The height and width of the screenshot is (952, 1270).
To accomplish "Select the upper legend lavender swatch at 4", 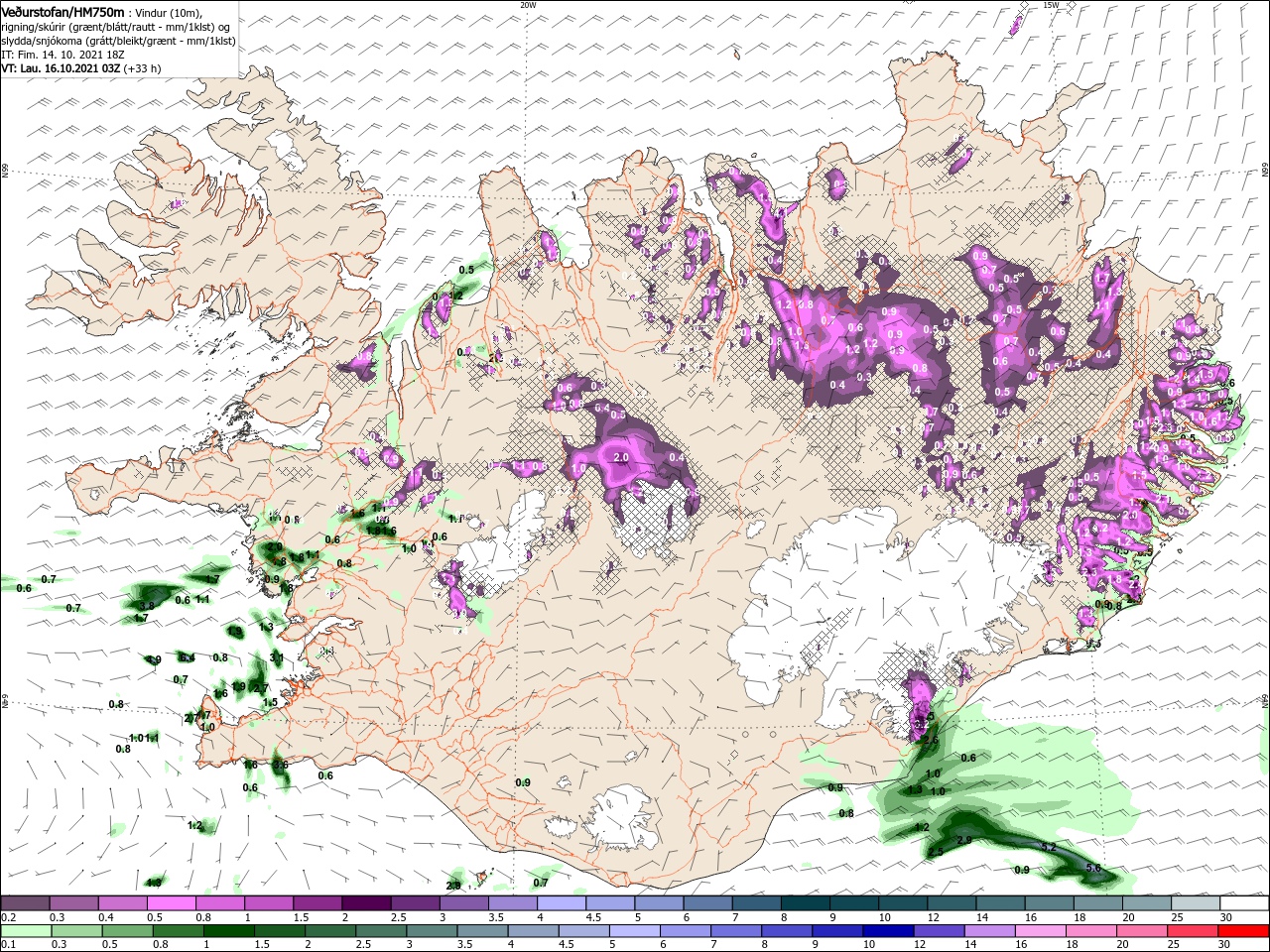I will coord(562,903).
